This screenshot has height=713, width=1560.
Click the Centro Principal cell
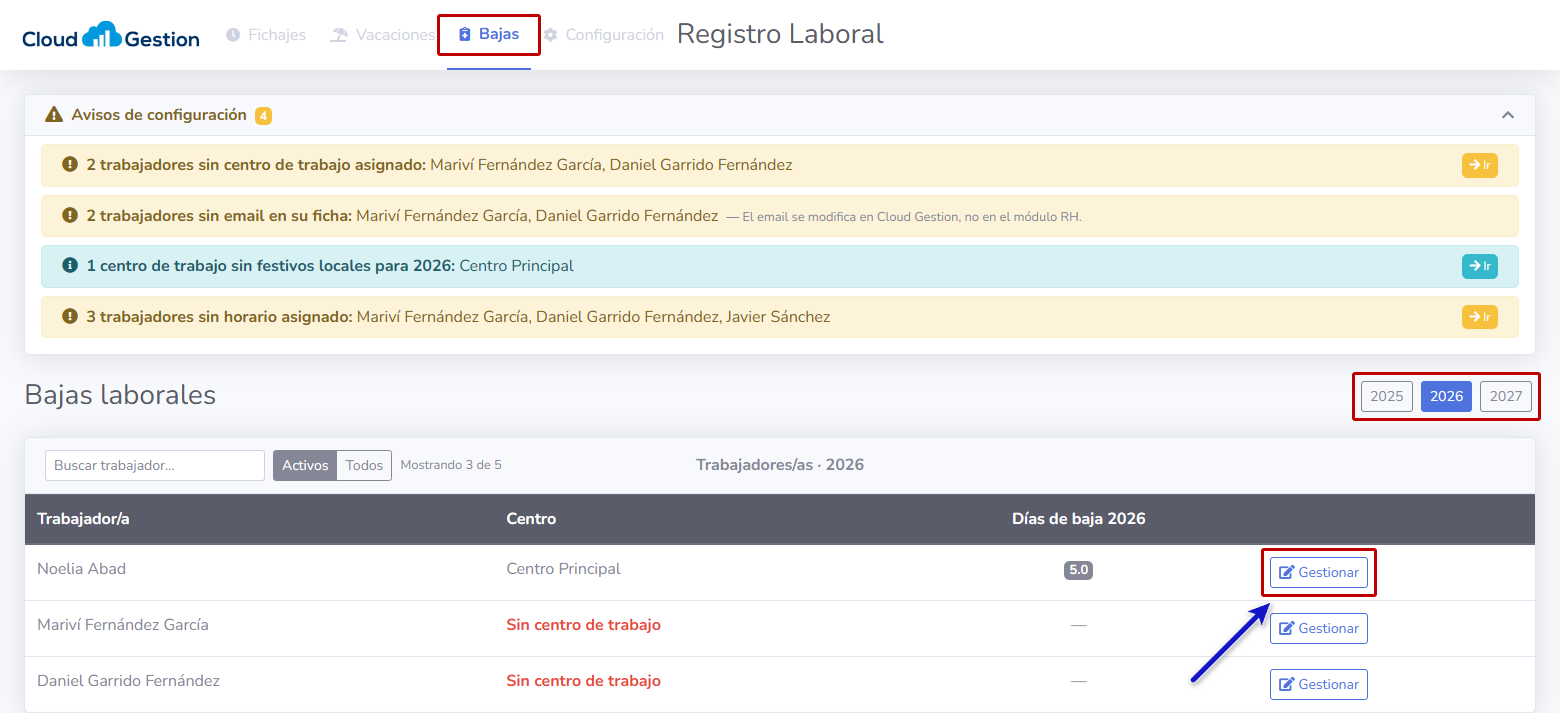[x=564, y=569]
